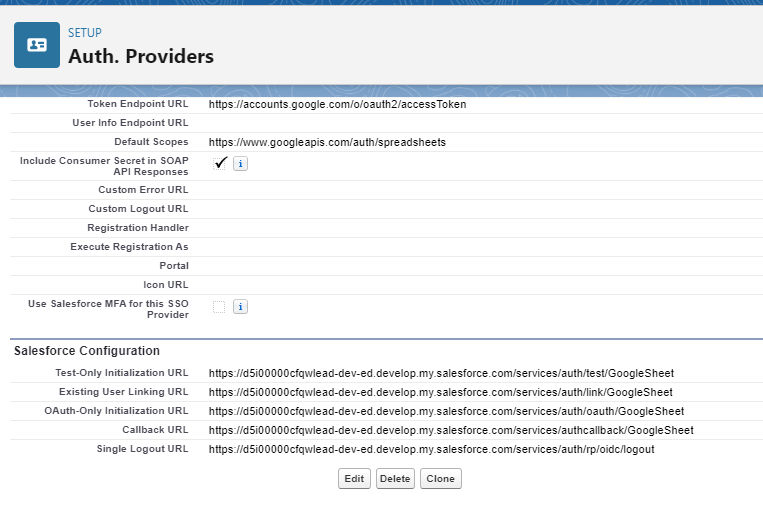This screenshot has width=763, height=510.
Task: Click the Test-Only Initialization URL value
Action: [x=441, y=373]
